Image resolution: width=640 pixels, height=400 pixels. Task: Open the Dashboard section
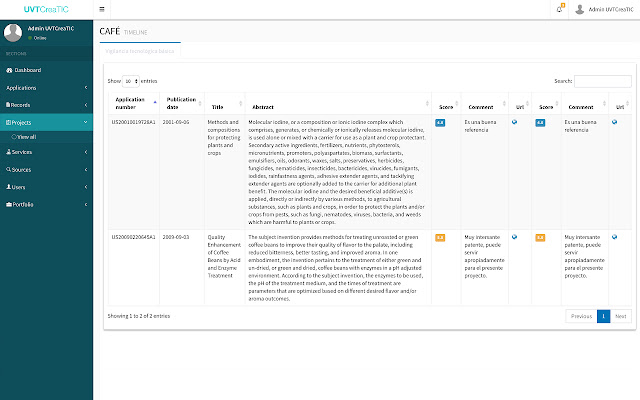(28, 70)
